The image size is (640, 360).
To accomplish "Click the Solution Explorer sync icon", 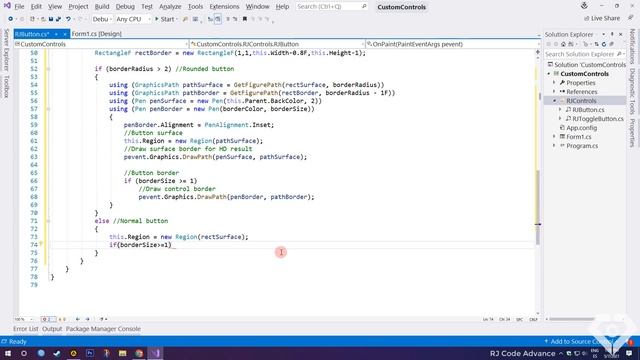I will point(596,44).
